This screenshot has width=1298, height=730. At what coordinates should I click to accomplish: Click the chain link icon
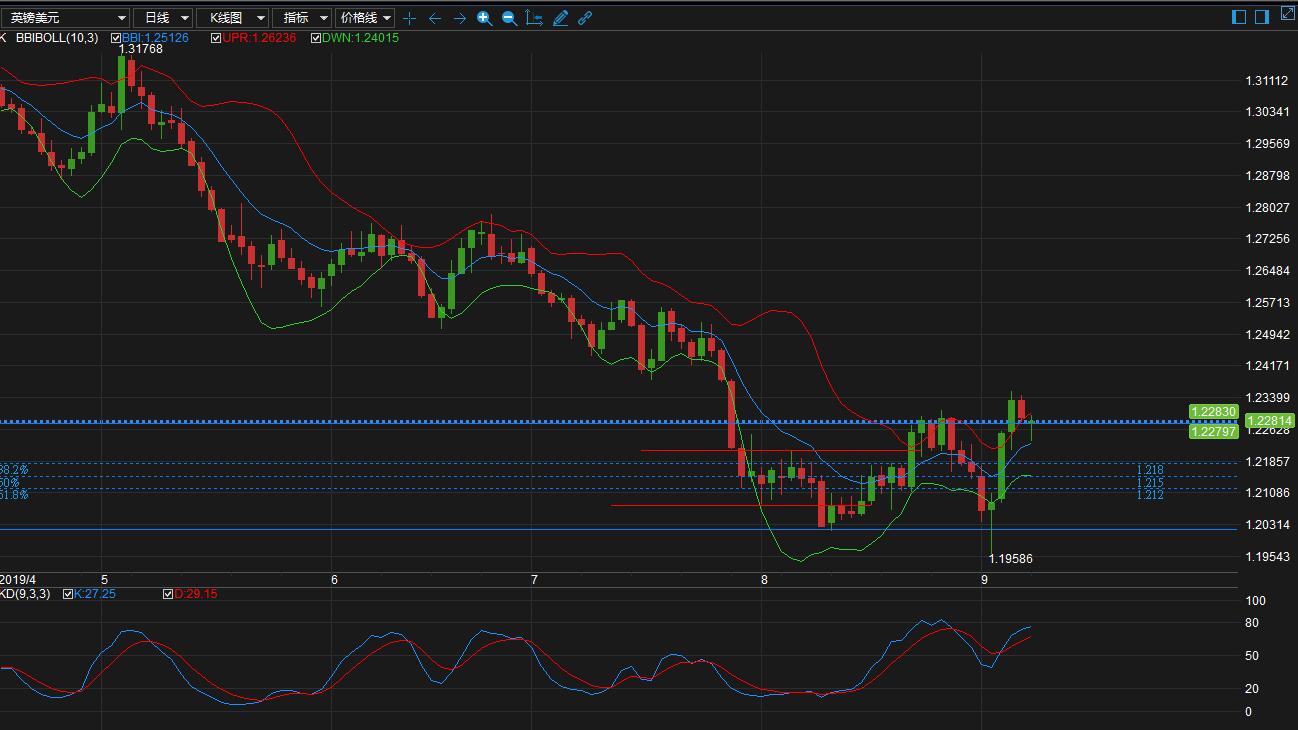click(585, 18)
